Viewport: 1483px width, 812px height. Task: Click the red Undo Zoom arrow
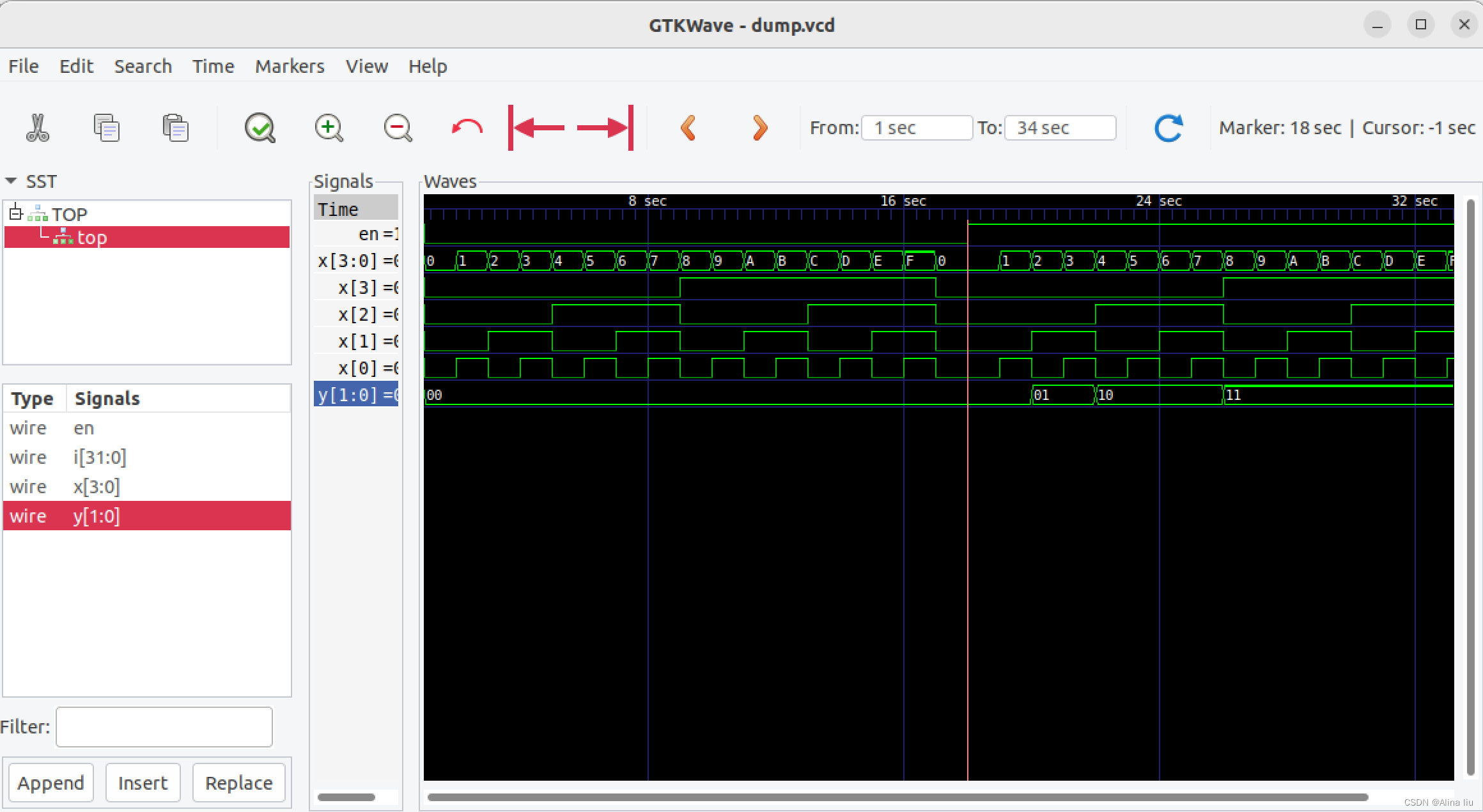(467, 128)
